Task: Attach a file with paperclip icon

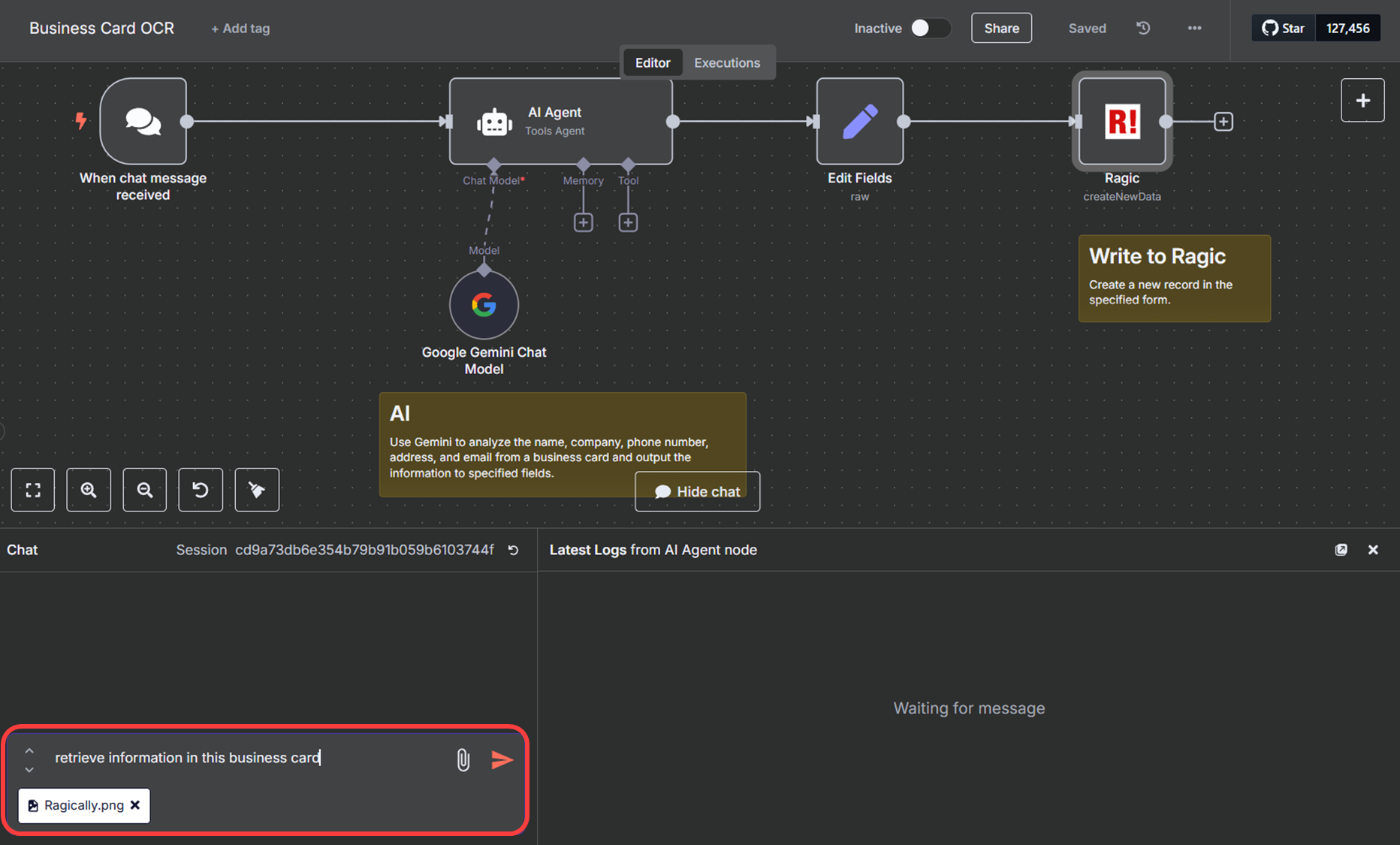Action: (463, 759)
